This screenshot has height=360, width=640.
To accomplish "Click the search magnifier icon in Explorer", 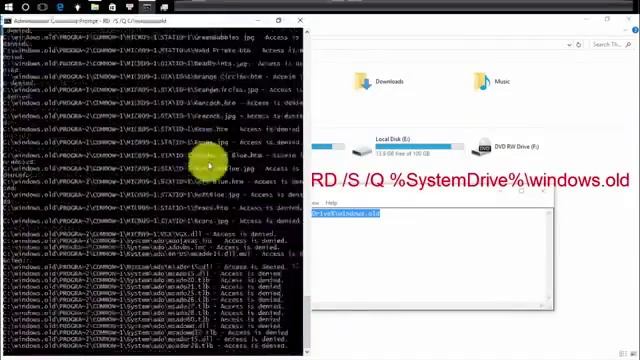I will coord(628,44).
